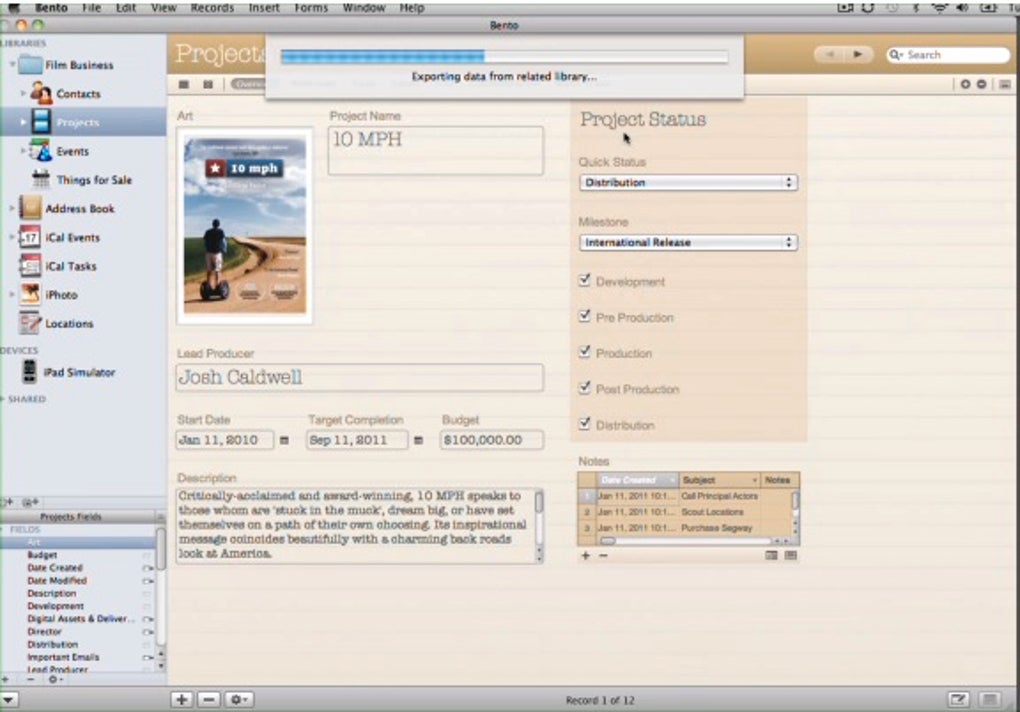The height and width of the screenshot is (712, 1020).
Task: Expand the iPhoto library triangle
Action: [x=12, y=294]
